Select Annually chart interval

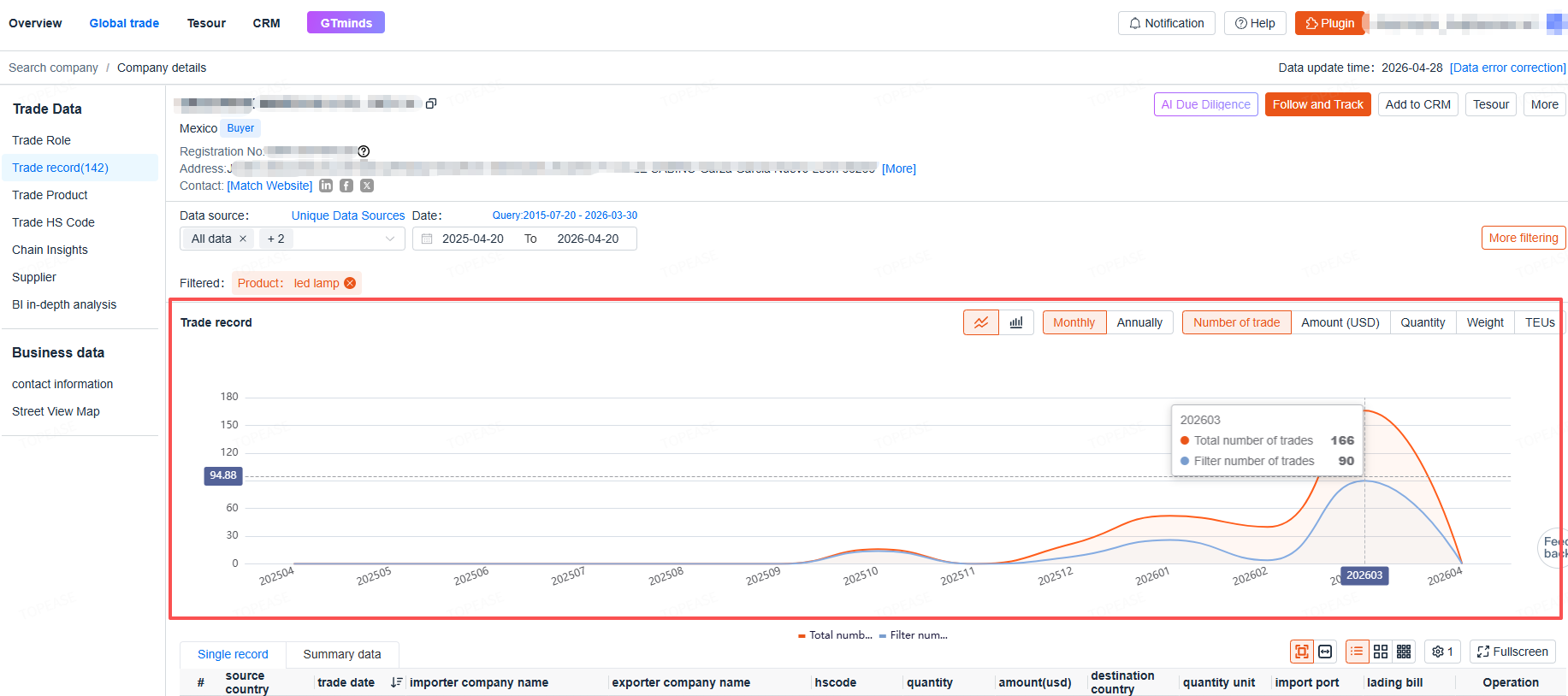click(x=1139, y=322)
